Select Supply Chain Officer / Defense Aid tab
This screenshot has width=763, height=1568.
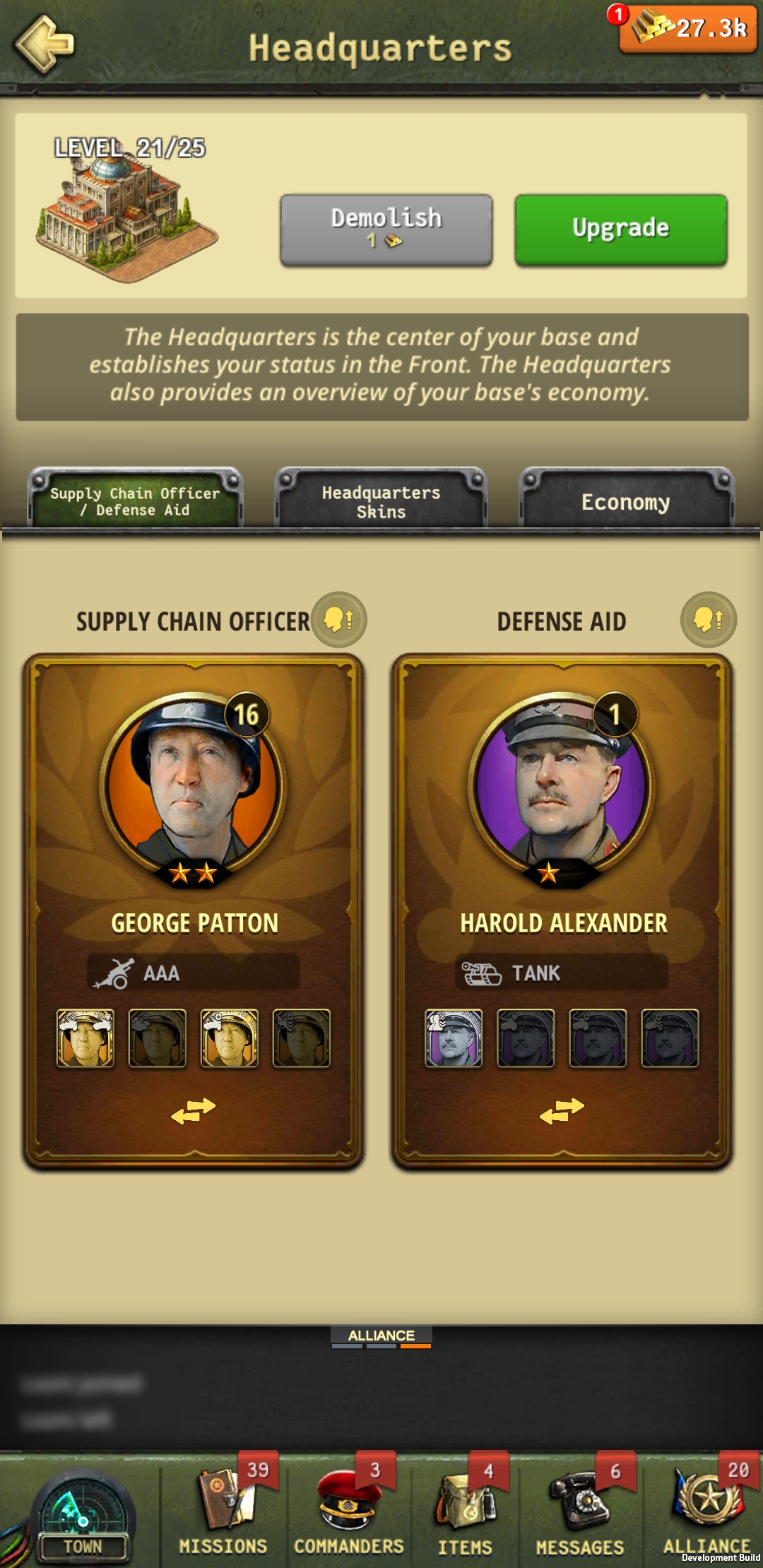pos(135,499)
